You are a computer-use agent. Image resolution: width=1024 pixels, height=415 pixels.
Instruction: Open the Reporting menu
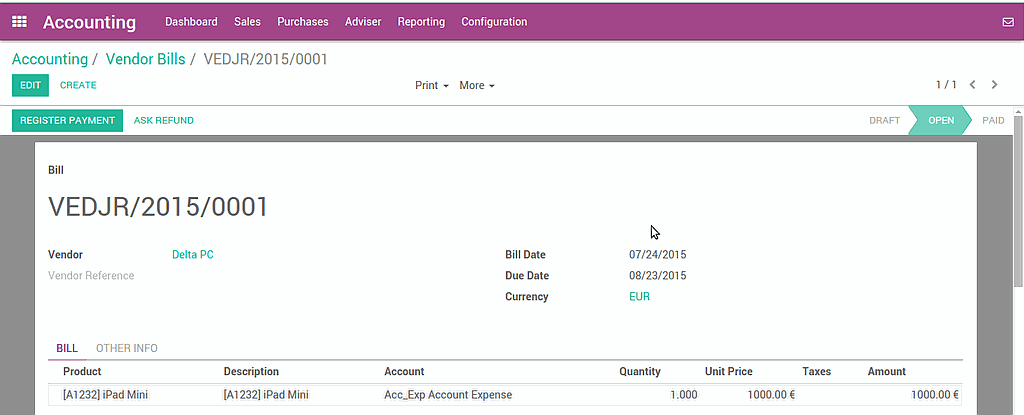pos(421,21)
